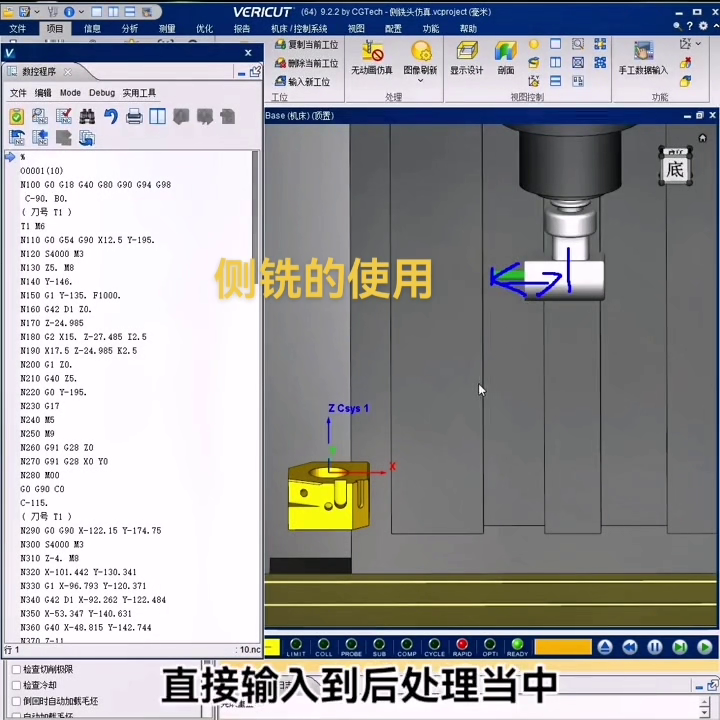
Task: Toggle the 侧向时自动加载毛坯 checkbox
Action: [x=15, y=701]
